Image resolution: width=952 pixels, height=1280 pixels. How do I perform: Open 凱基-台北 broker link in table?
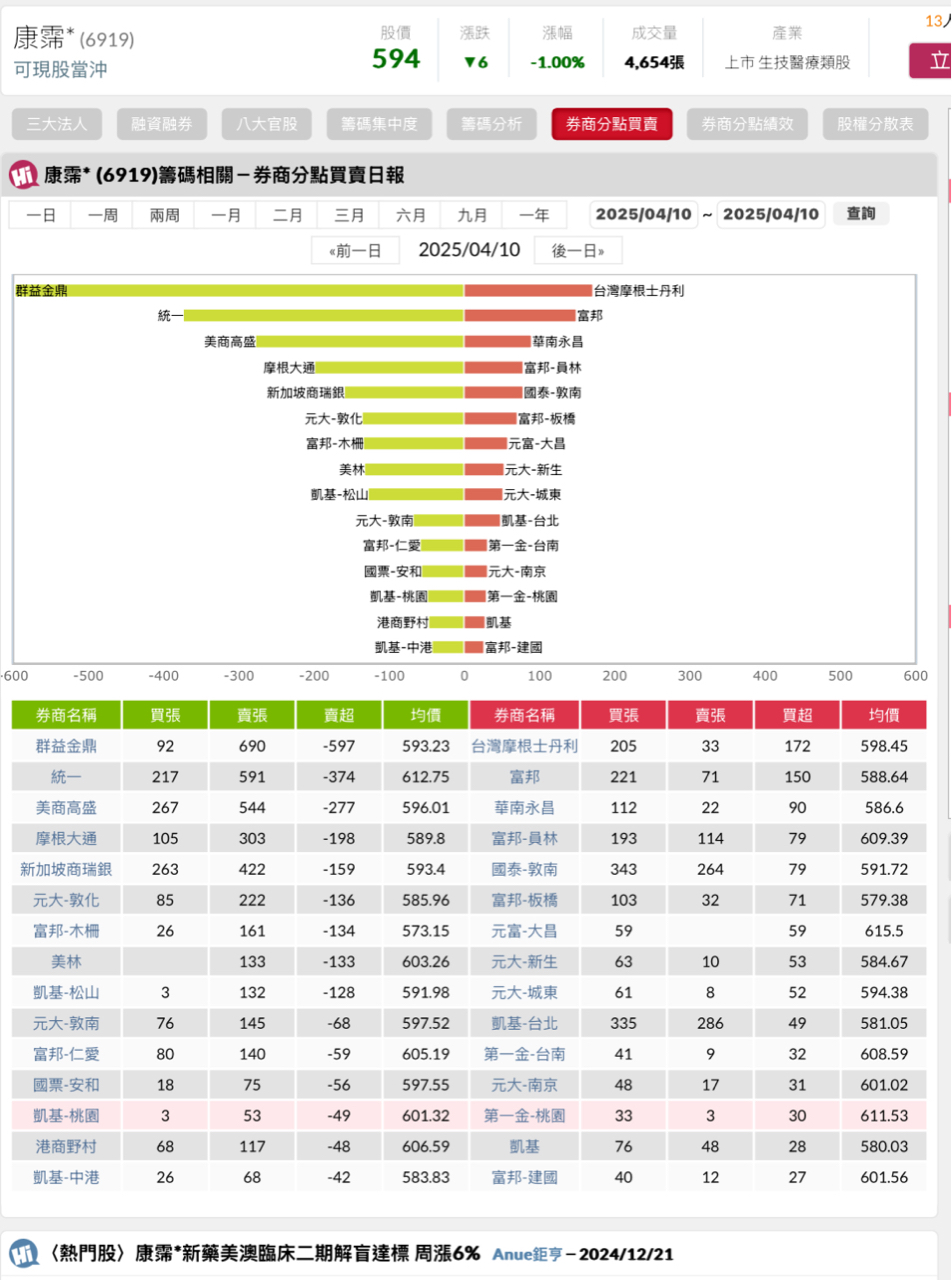(x=524, y=1023)
